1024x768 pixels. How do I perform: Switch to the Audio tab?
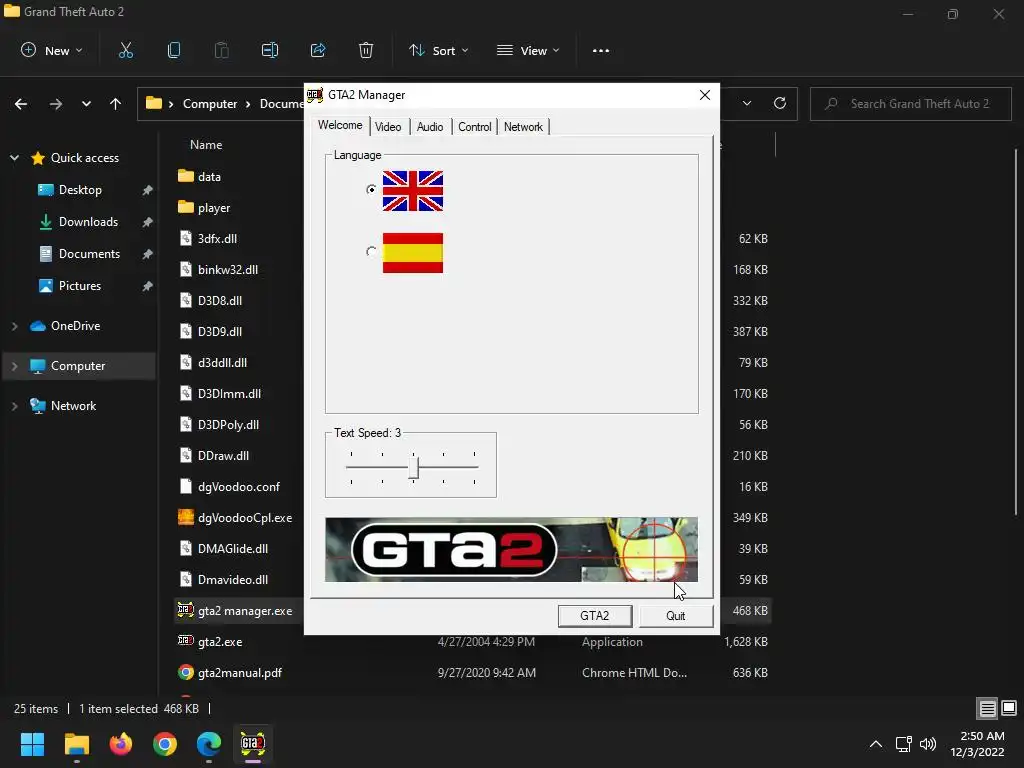[430, 127]
